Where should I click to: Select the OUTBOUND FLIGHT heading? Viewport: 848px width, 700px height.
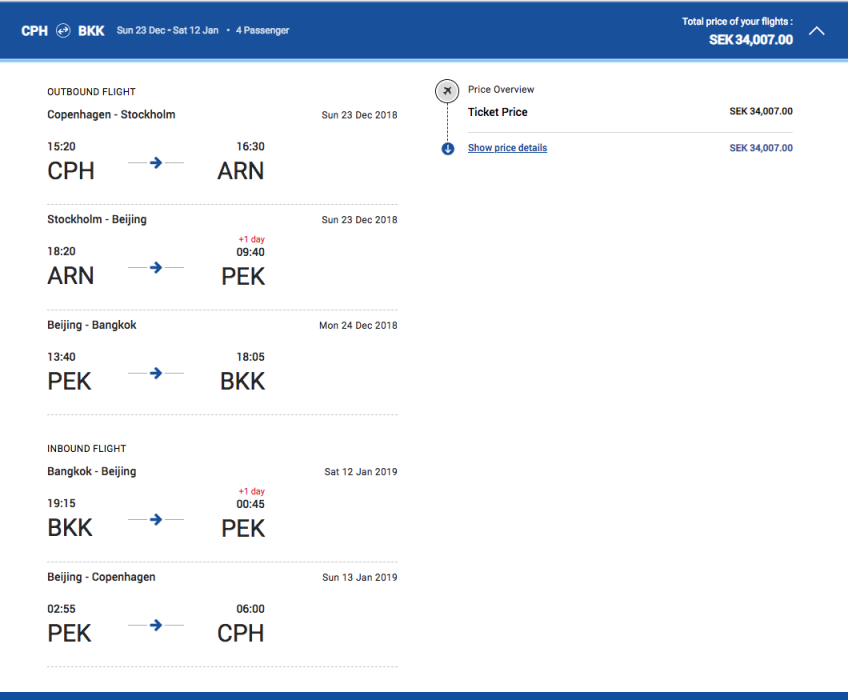click(x=91, y=92)
